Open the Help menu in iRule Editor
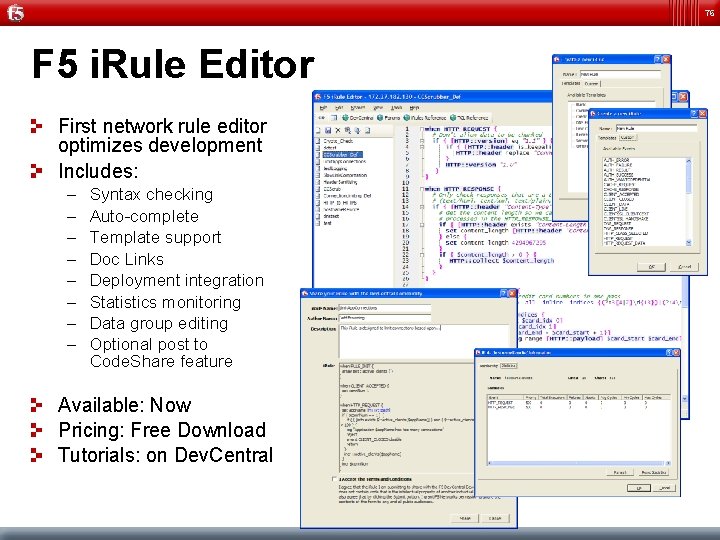This screenshot has height=540, width=720. [x=414, y=107]
